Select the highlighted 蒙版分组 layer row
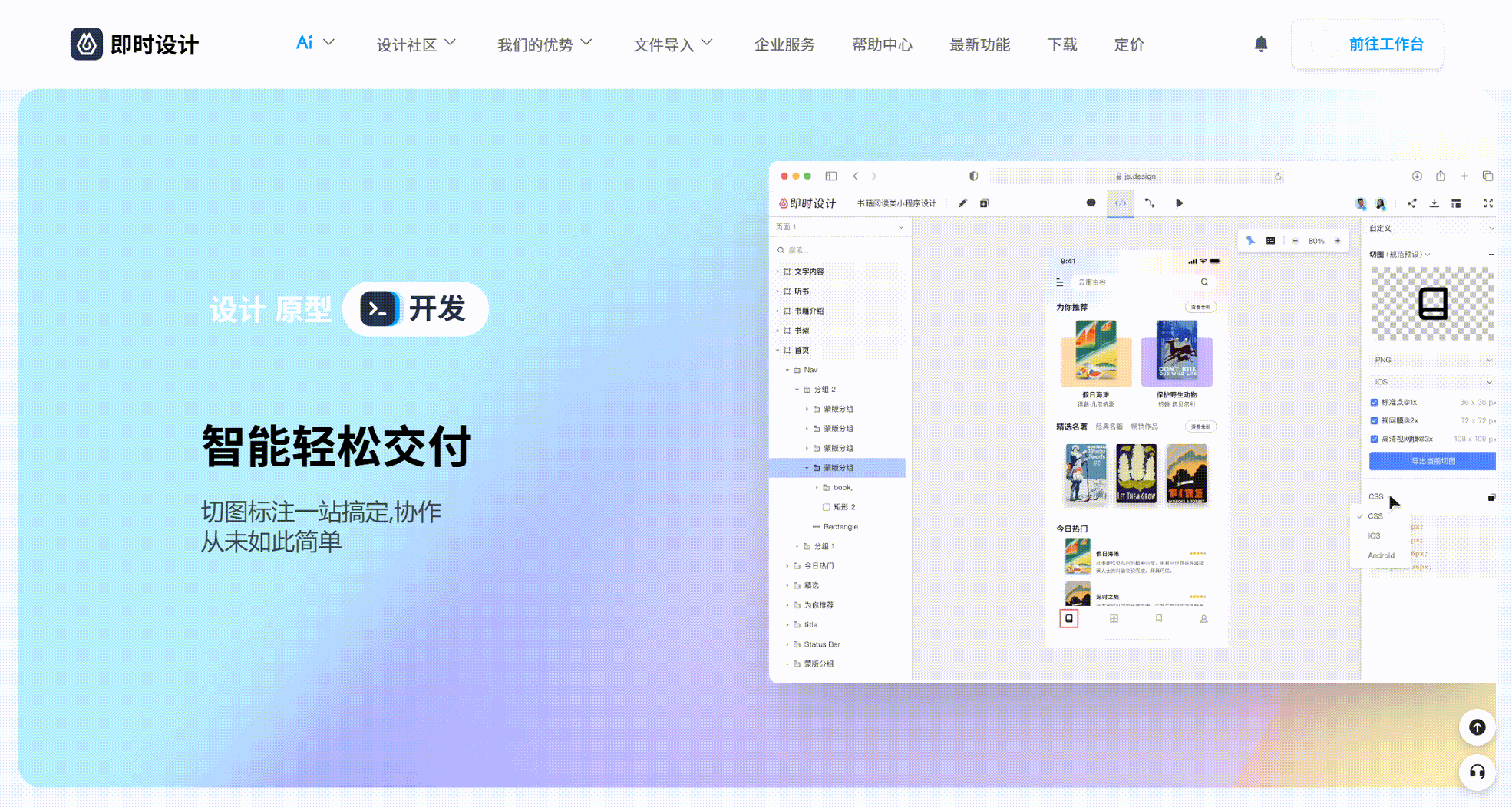1512x807 pixels. [x=837, y=468]
